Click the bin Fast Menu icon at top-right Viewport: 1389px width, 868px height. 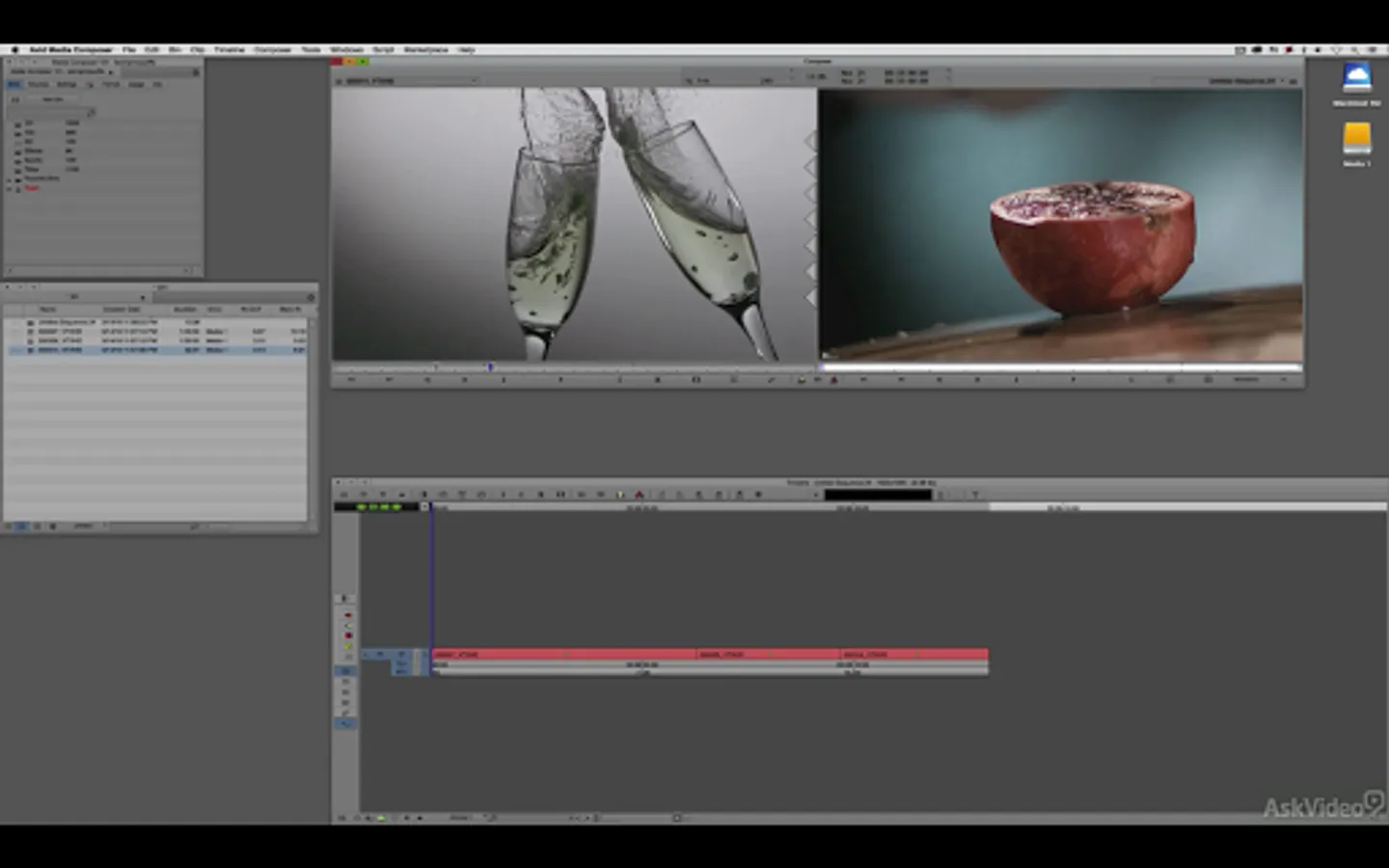(x=311, y=296)
